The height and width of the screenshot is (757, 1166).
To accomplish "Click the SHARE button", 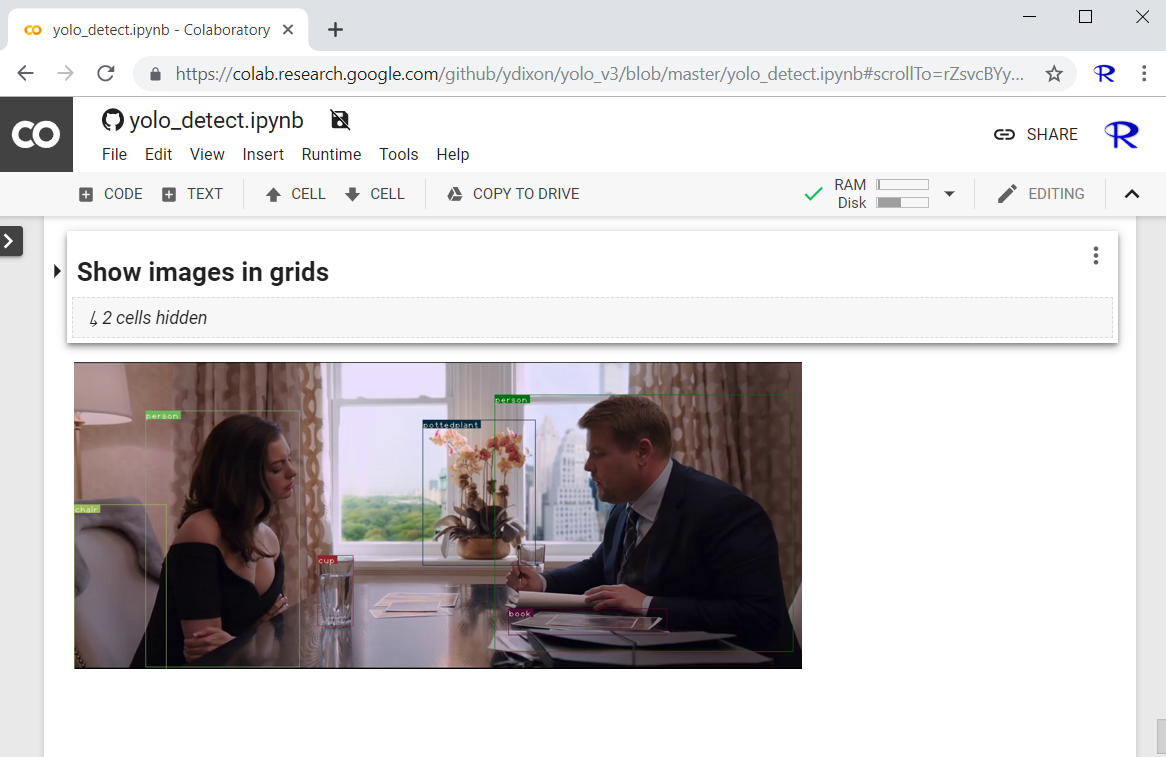I will (1036, 135).
